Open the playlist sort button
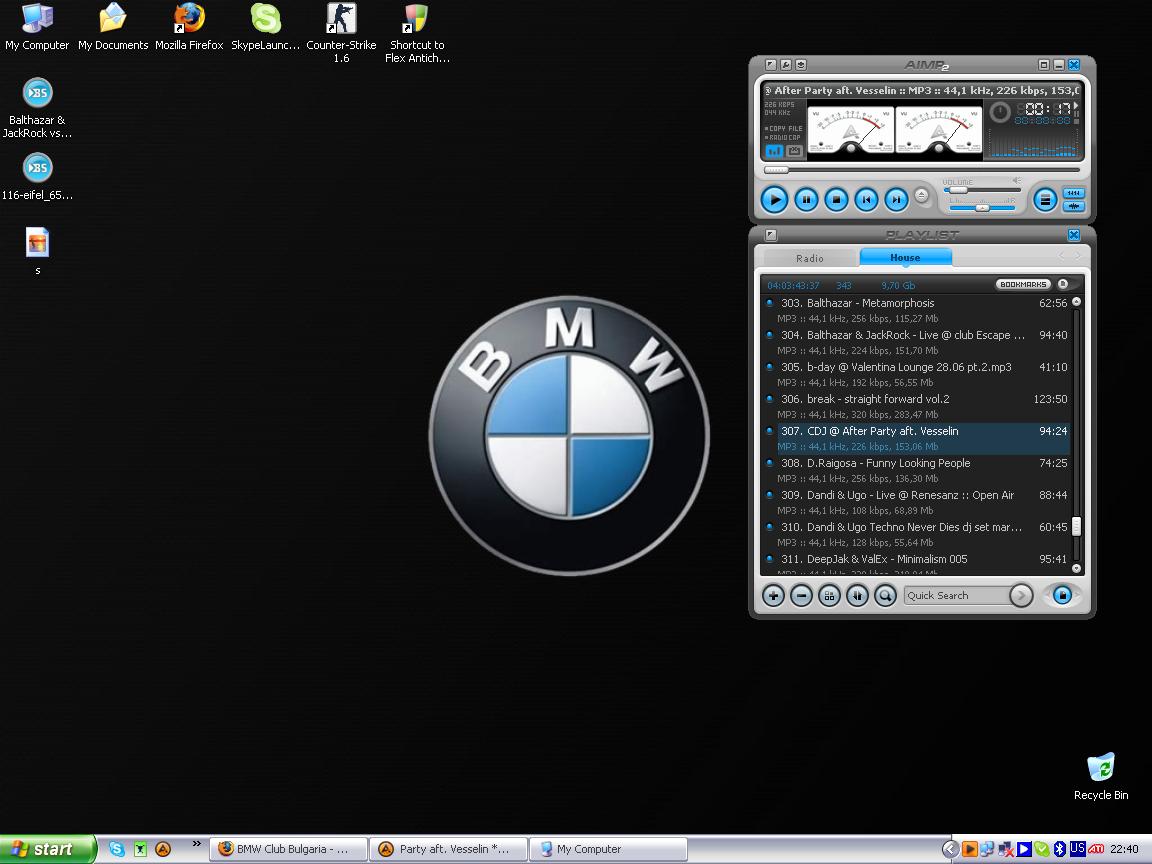The image size is (1152, 864). [857, 596]
